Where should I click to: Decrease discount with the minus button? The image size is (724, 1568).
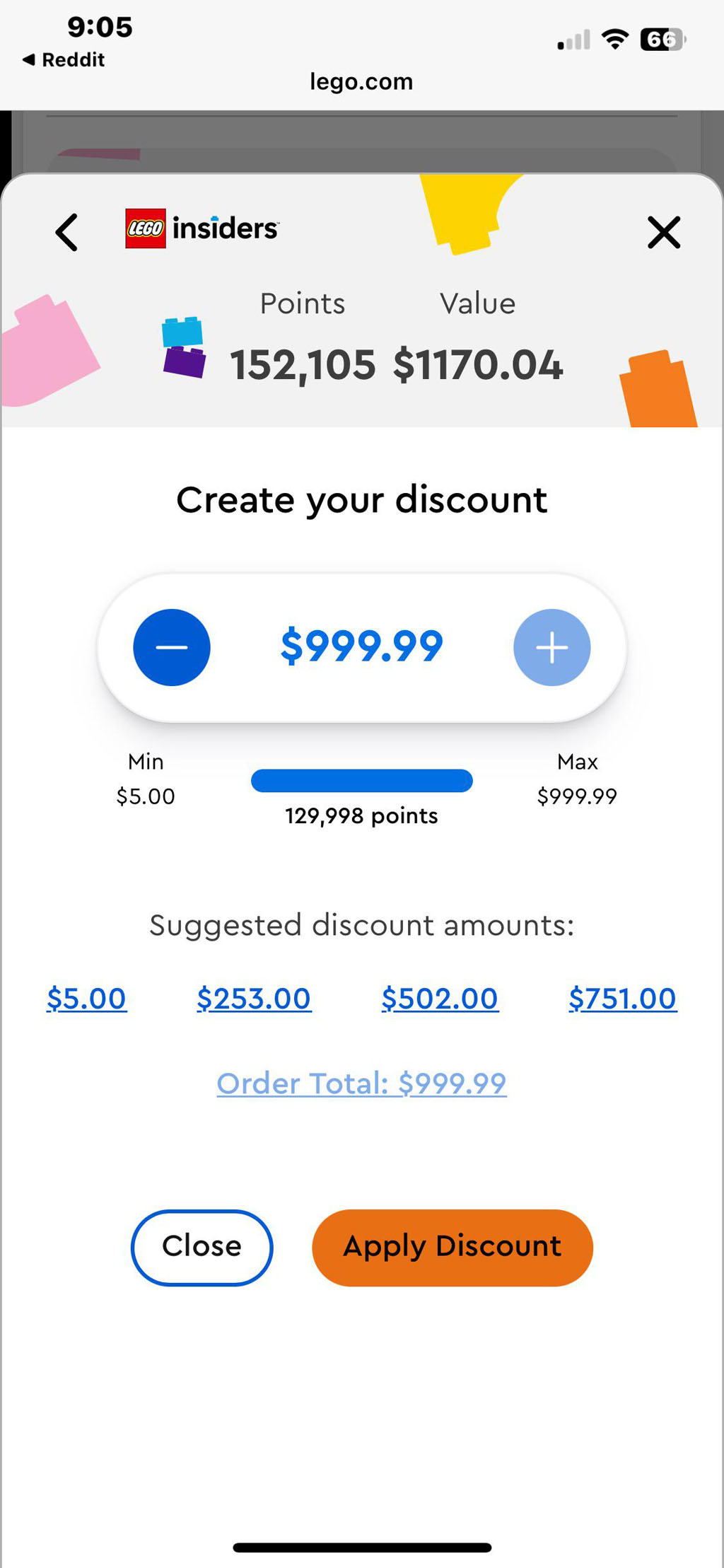point(172,647)
